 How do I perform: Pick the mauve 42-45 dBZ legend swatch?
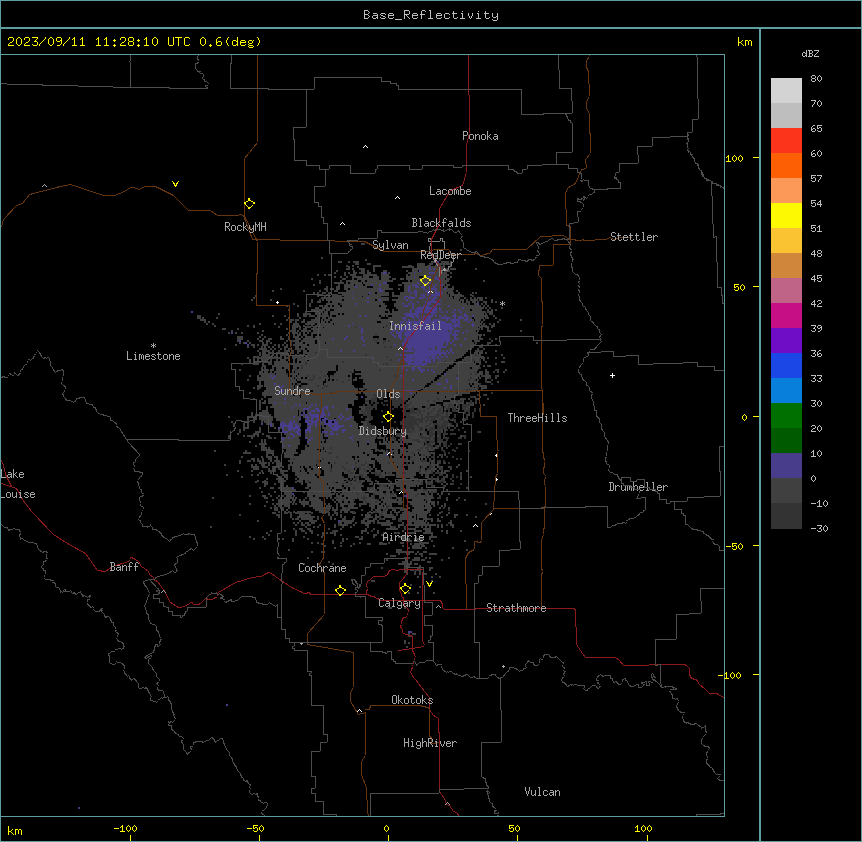point(786,291)
